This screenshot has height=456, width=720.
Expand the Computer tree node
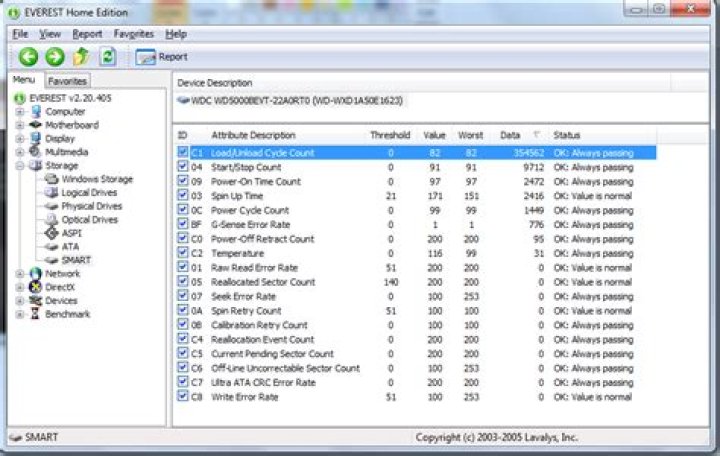click(20, 112)
